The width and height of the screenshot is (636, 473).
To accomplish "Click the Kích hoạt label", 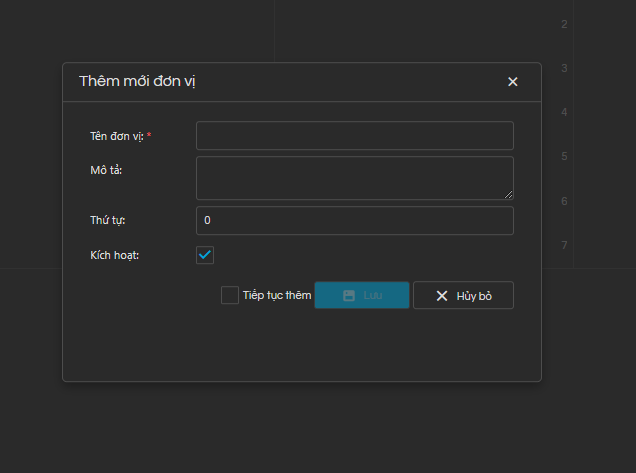I will tap(114, 255).
